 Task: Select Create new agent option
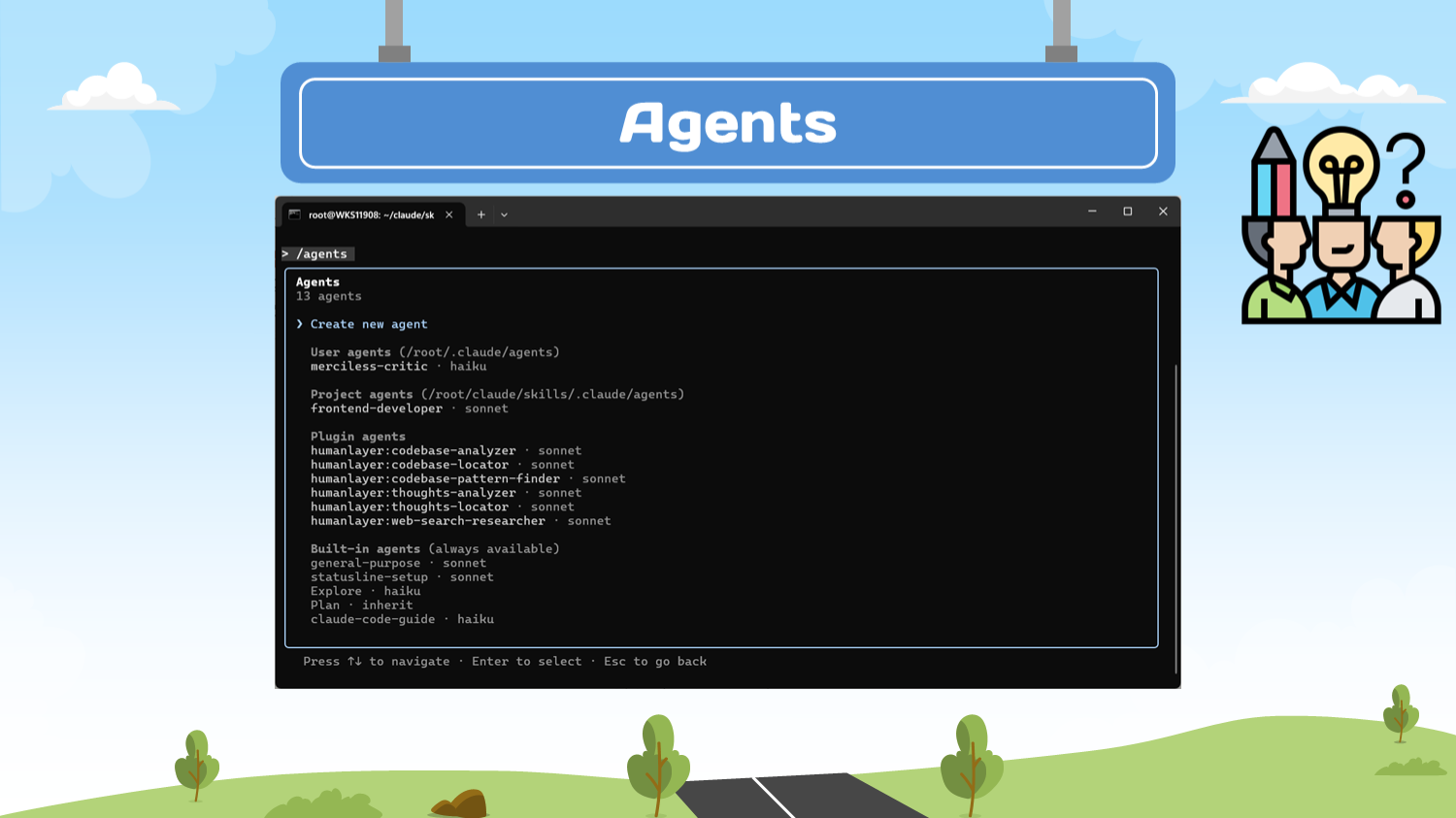pos(368,324)
